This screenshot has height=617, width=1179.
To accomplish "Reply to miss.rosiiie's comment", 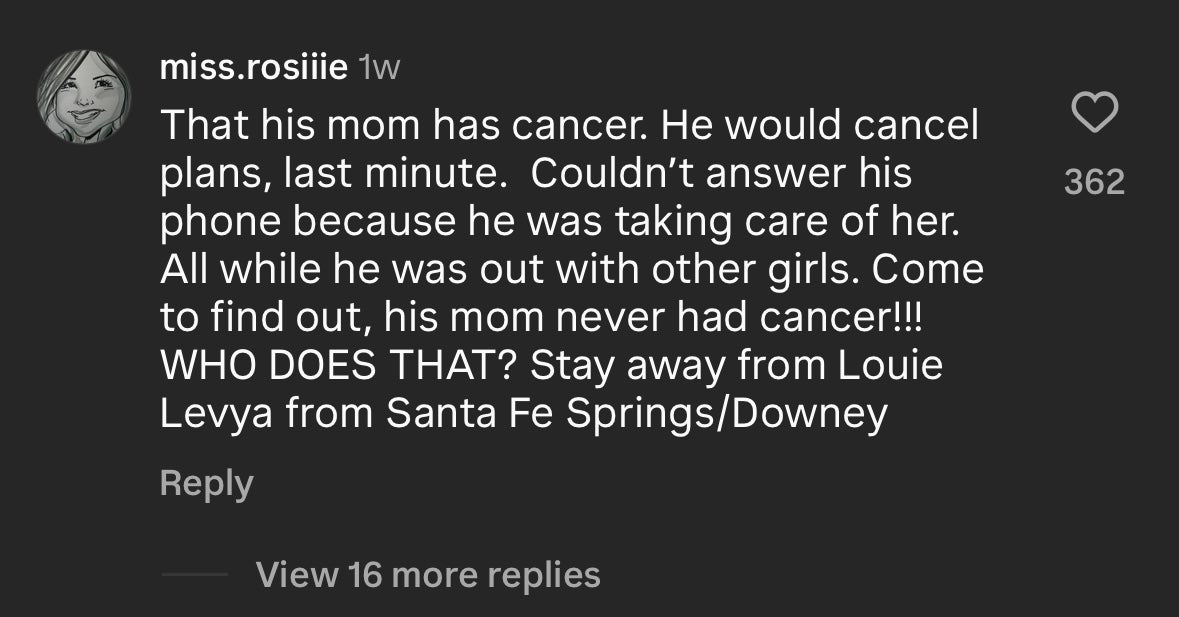I will [206, 484].
